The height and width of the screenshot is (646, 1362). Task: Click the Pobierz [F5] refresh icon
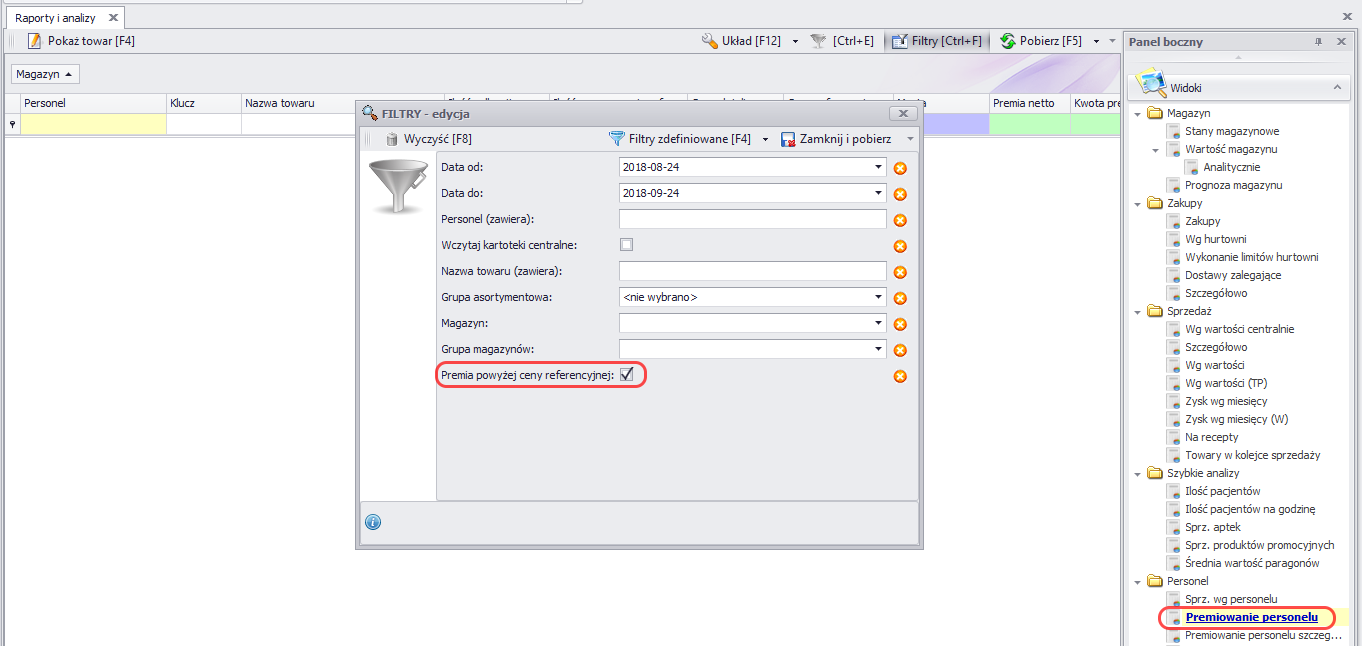1008,41
